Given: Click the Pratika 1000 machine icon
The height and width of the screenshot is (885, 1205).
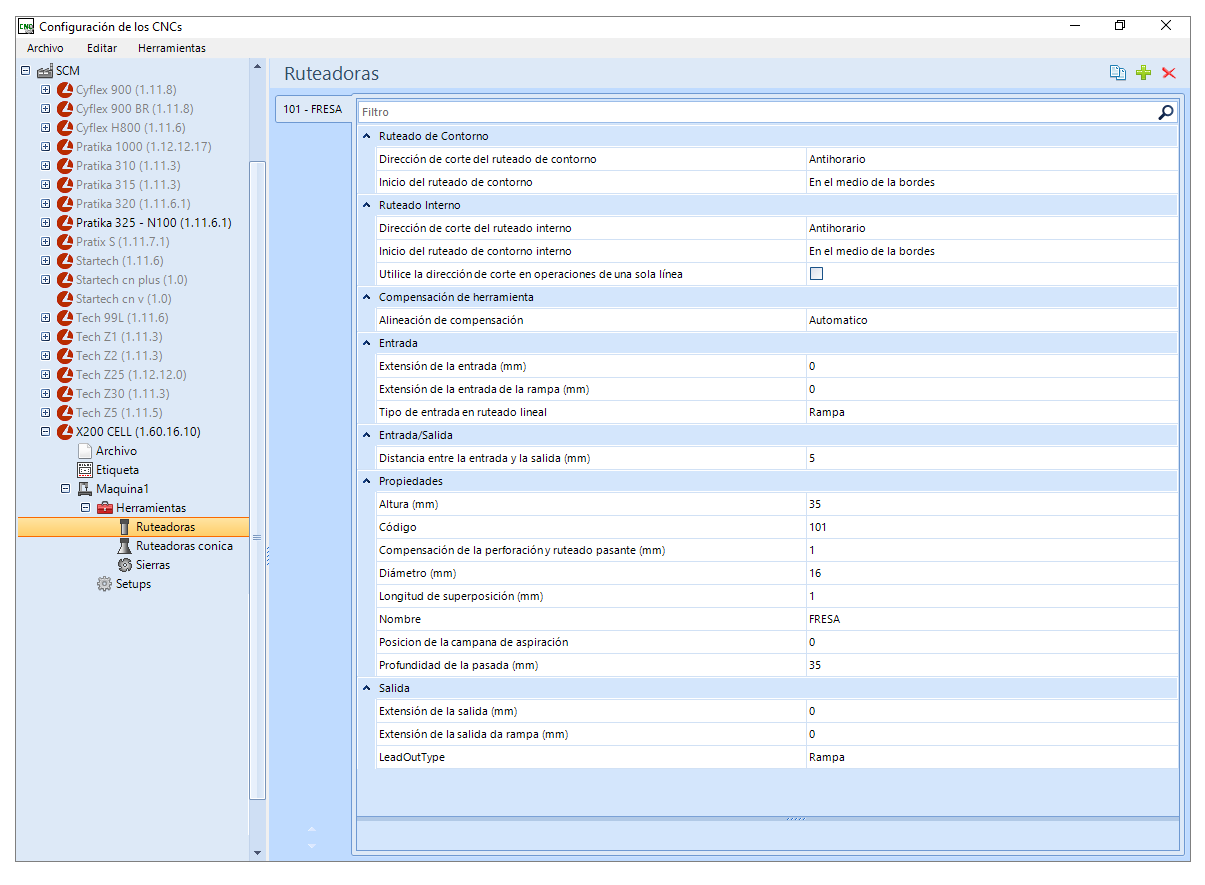Looking at the screenshot, I should 66,147.
